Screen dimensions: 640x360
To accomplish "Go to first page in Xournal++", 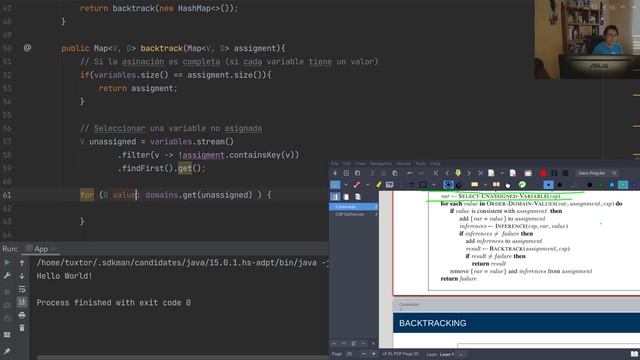I will click(x=436, y=173).
